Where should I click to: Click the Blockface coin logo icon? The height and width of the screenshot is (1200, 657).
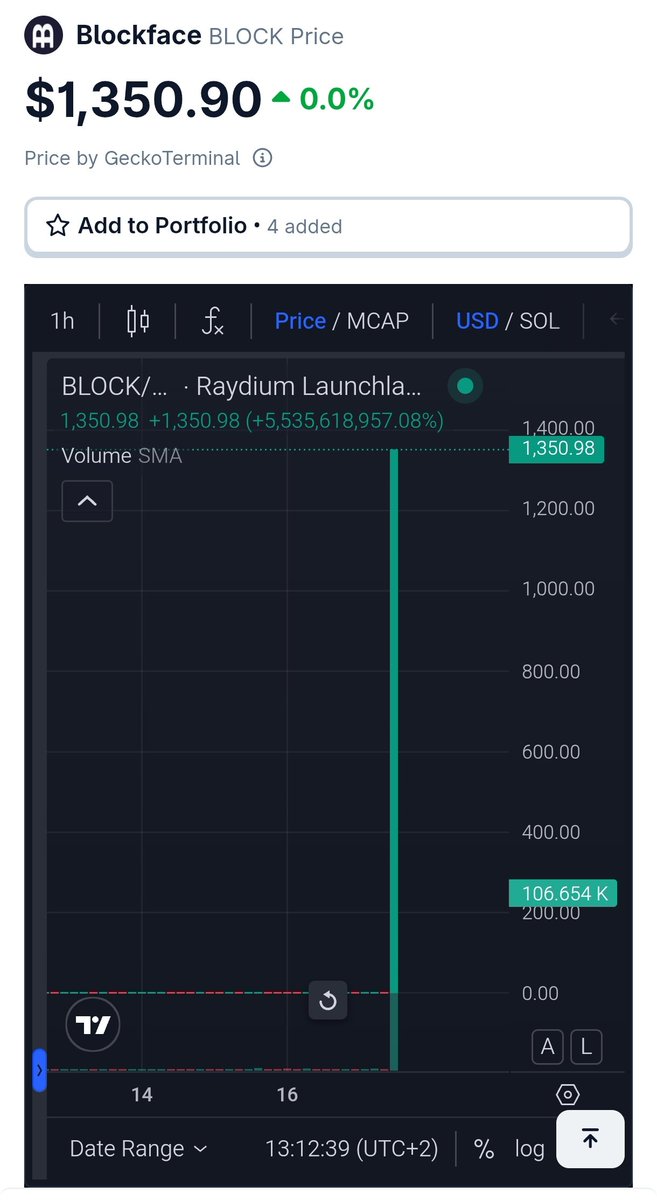42,35
